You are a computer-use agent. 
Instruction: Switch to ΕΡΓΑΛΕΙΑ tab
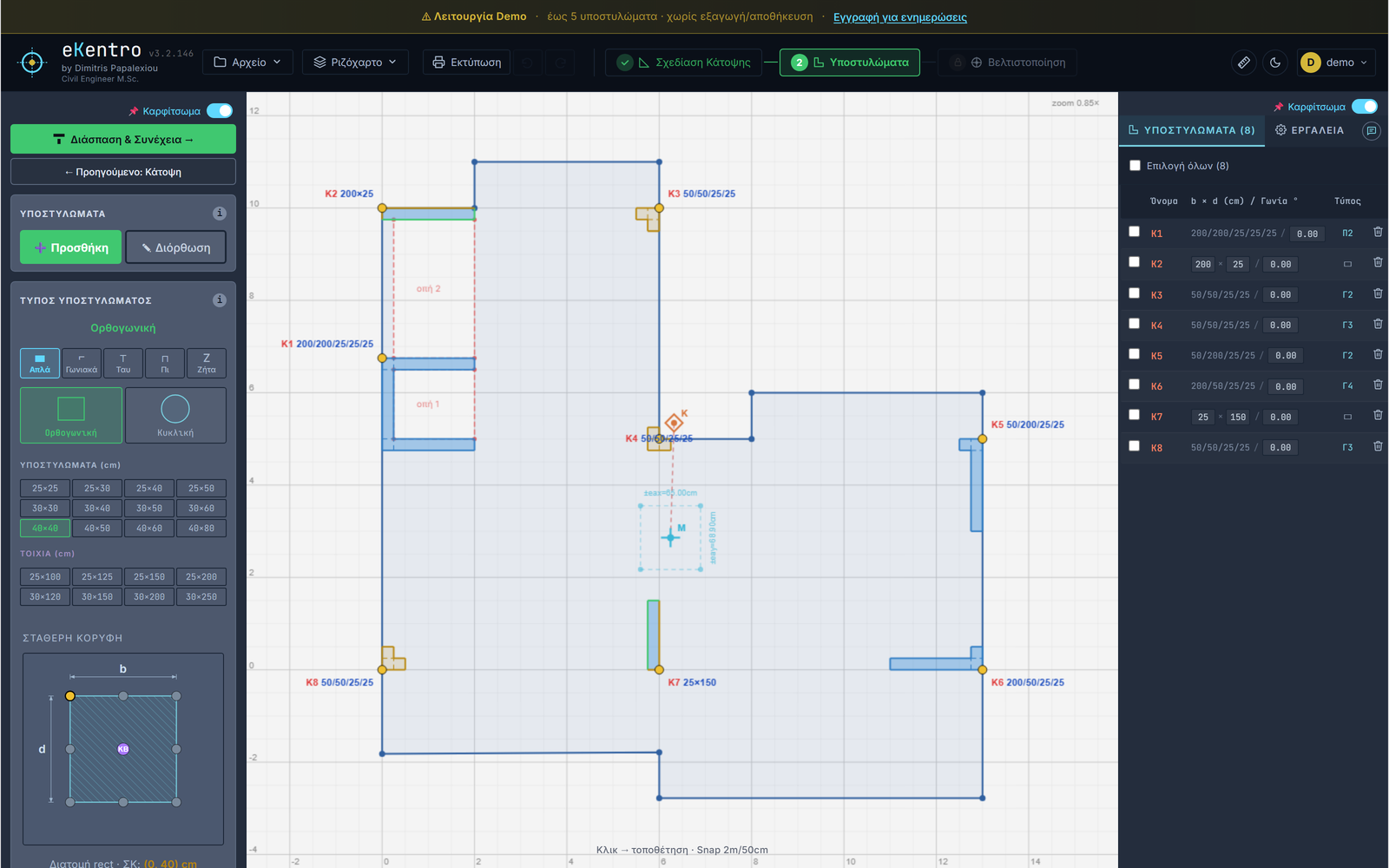click(x=1309, y=130)
